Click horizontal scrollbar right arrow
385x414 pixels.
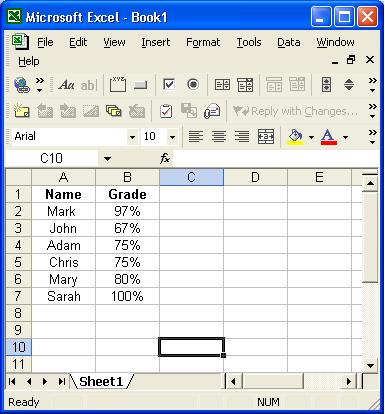pyautogui.click(x=349, y=381)
